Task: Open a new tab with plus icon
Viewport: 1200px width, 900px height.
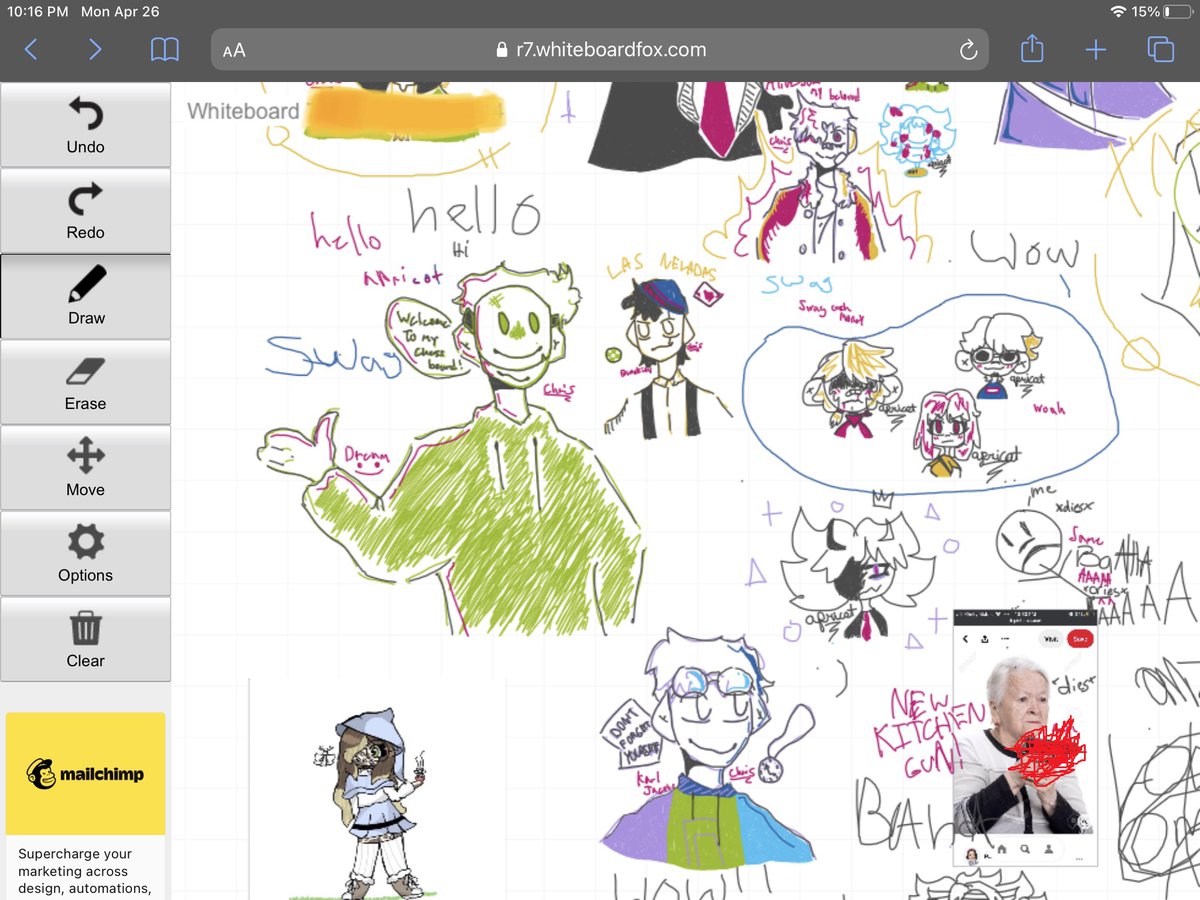Action: pos(1096,49)
